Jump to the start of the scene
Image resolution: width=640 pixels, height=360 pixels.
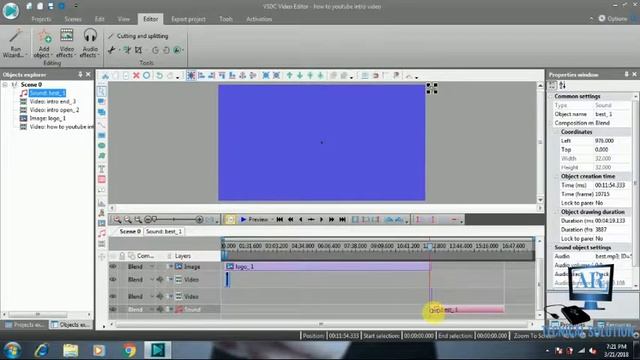280,220
